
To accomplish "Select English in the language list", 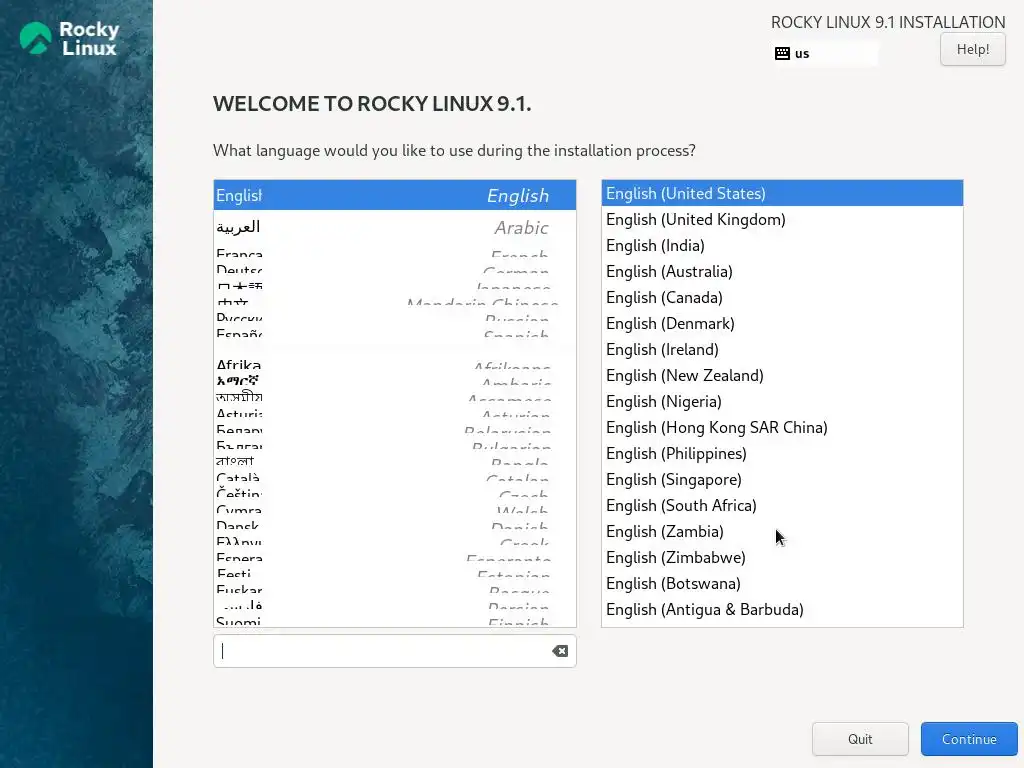I will [394, 195].
